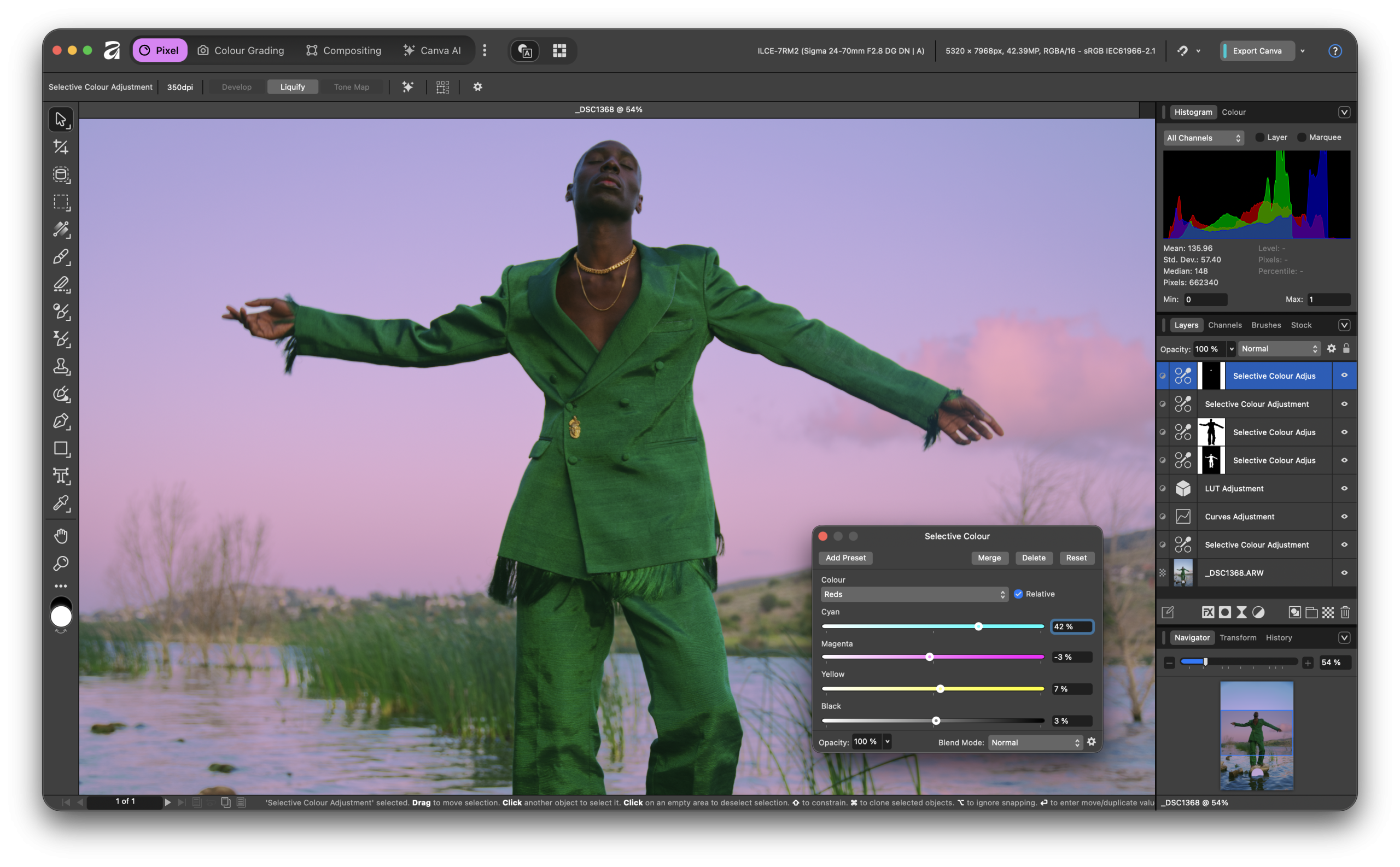The image size is (1400, 867).
Task: Select the Crop tool in toolbar
Action: click(61, 147)
